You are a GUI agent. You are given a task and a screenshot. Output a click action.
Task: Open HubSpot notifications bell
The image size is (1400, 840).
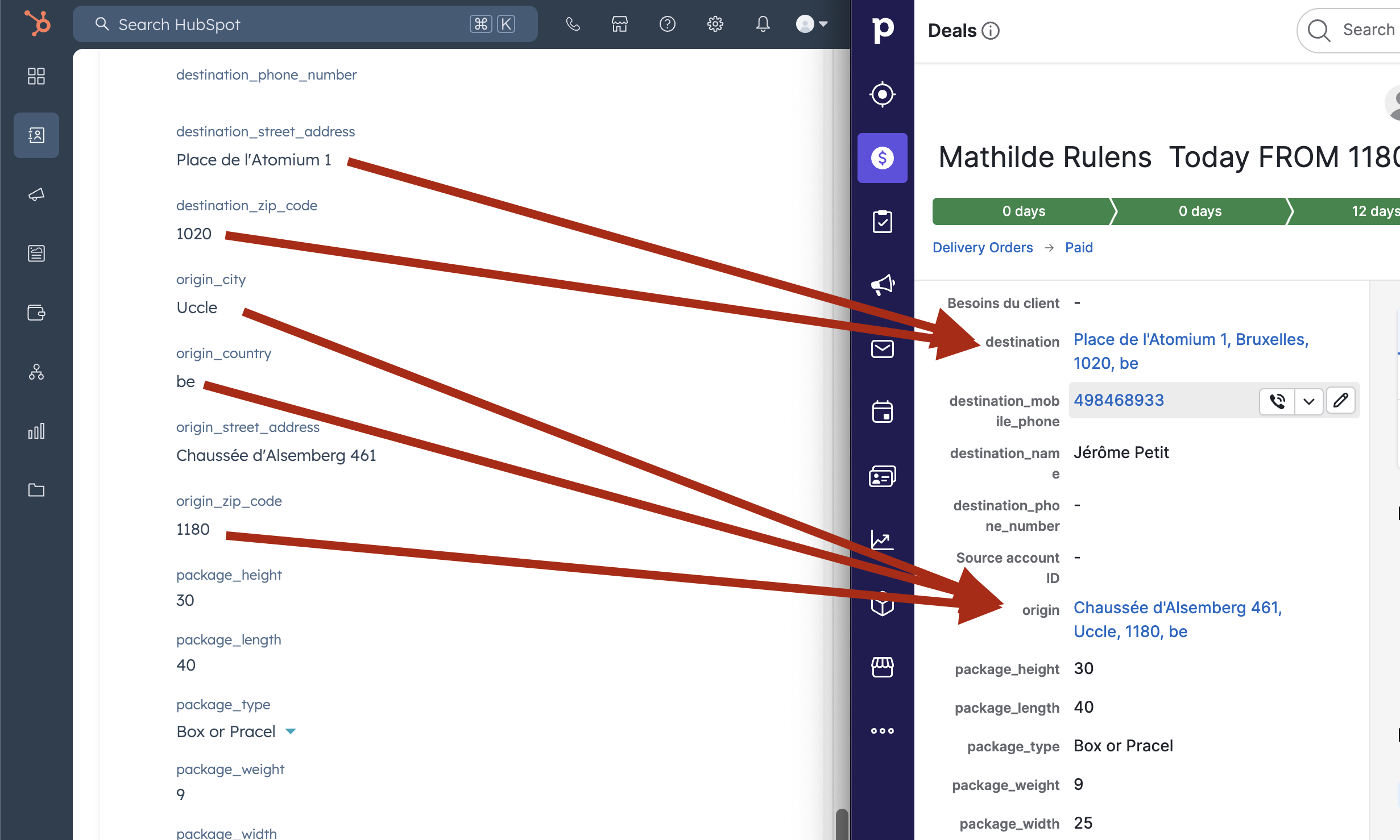(x=763, y=24)
